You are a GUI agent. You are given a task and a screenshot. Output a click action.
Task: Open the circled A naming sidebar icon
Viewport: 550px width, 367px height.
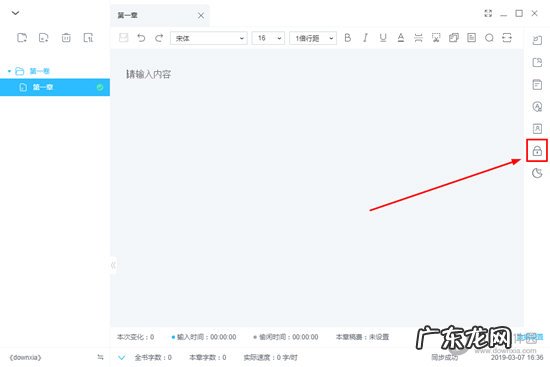537,107
